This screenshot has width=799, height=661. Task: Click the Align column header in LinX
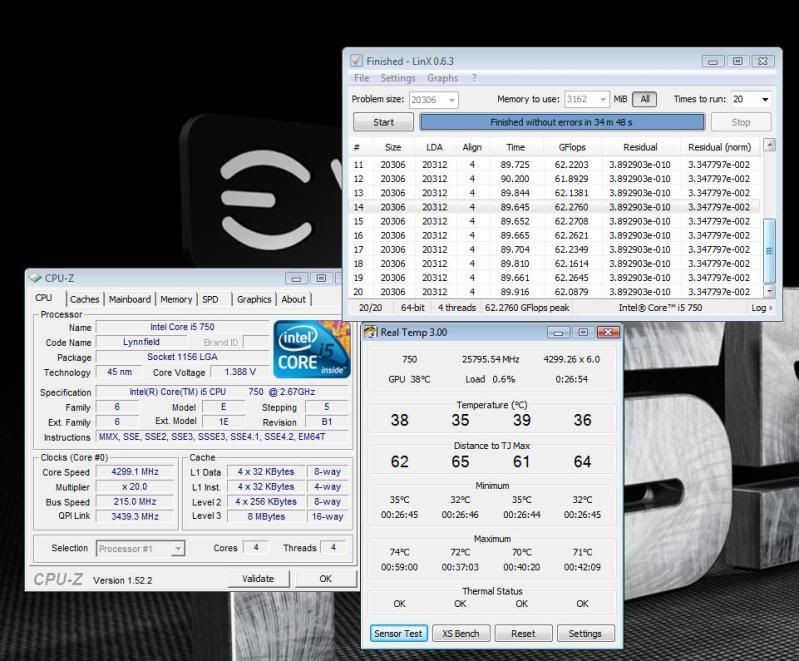[472, 147]
